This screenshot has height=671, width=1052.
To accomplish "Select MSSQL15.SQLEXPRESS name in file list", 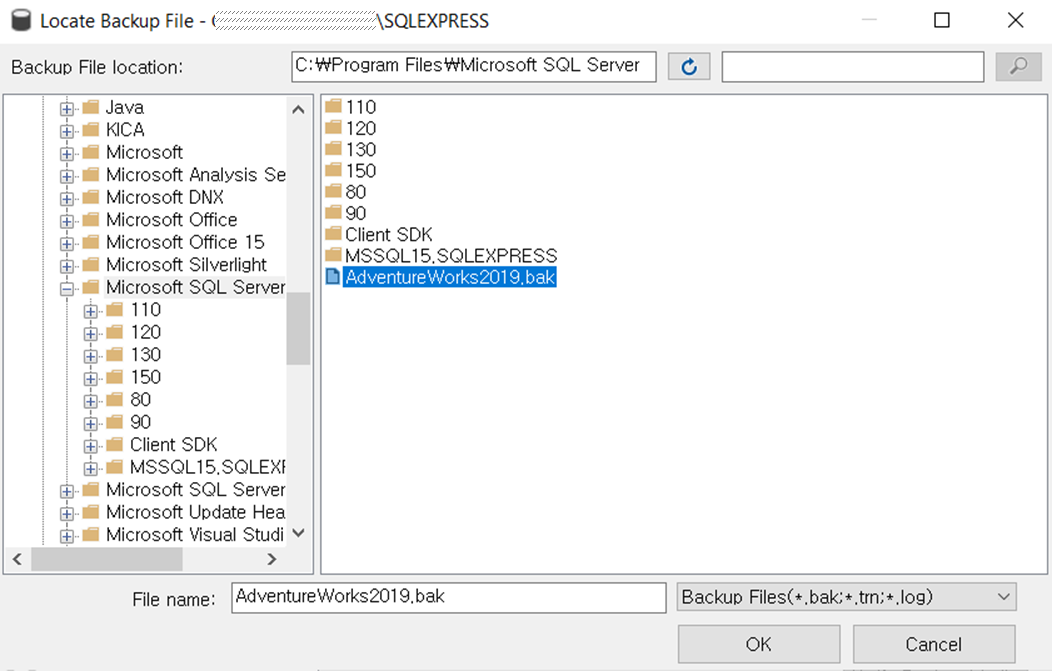I will click(x=451, y=256).
